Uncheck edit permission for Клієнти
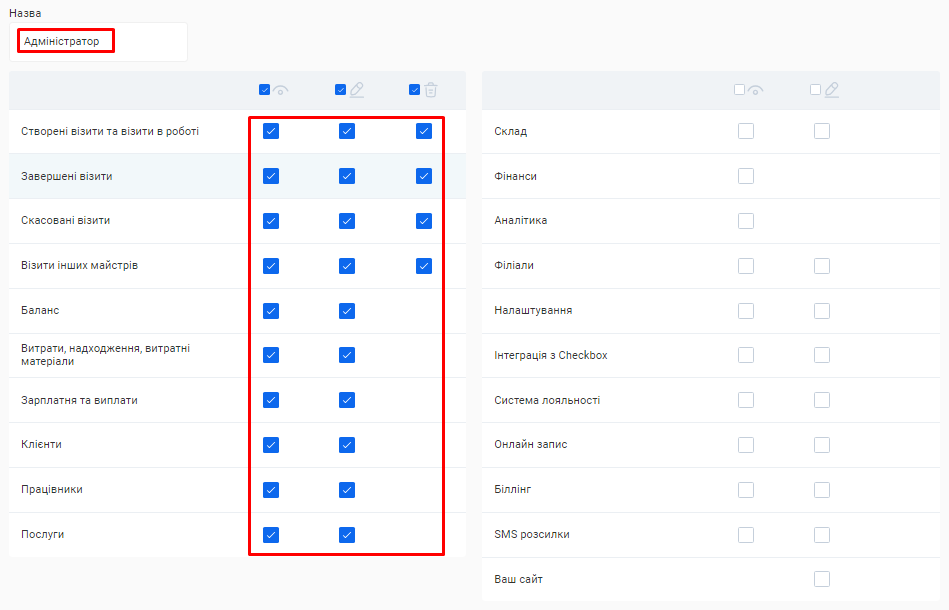949x610 pixels. point(347,445)
